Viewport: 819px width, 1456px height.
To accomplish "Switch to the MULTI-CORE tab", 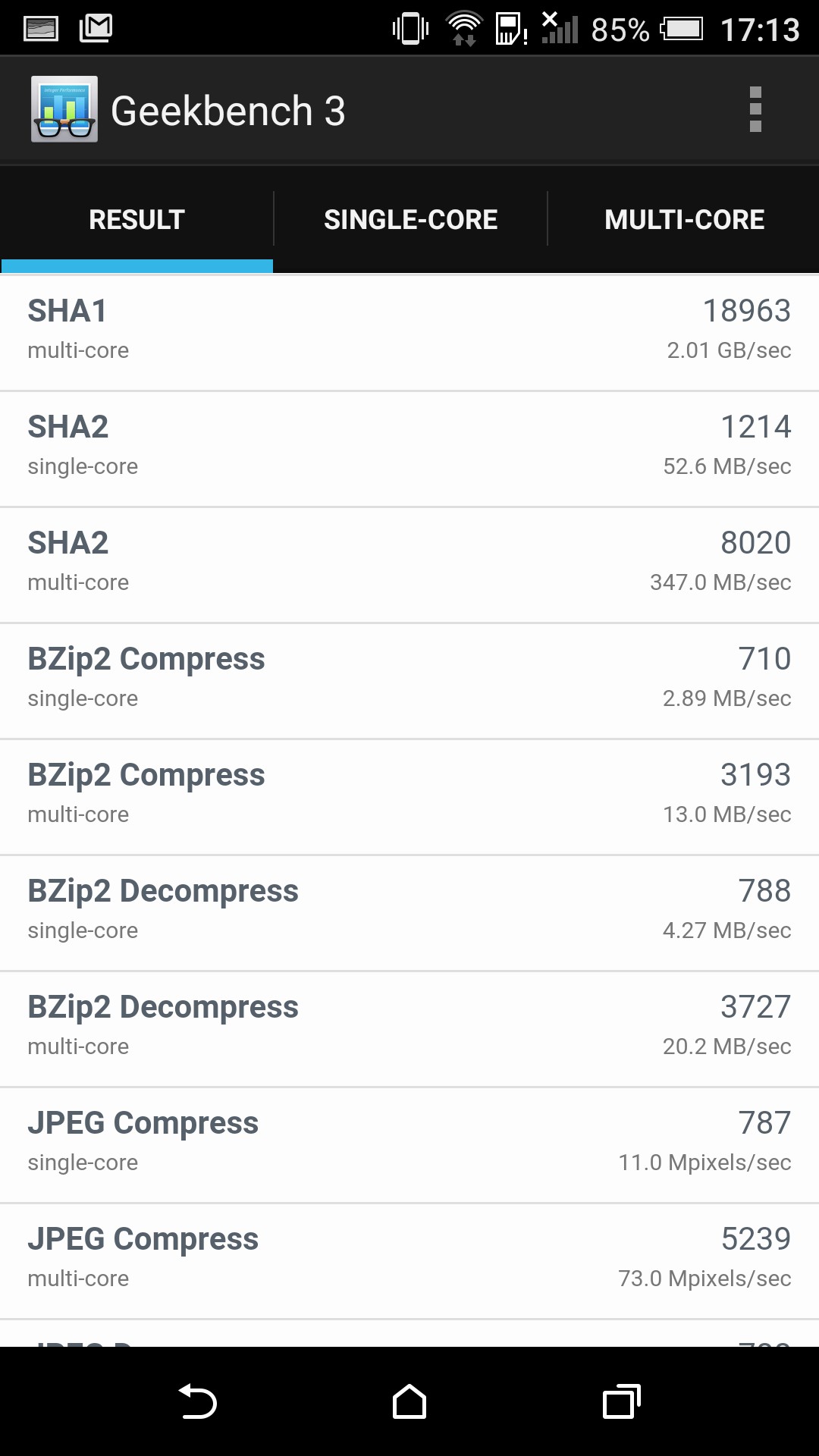I will [684, 220].
